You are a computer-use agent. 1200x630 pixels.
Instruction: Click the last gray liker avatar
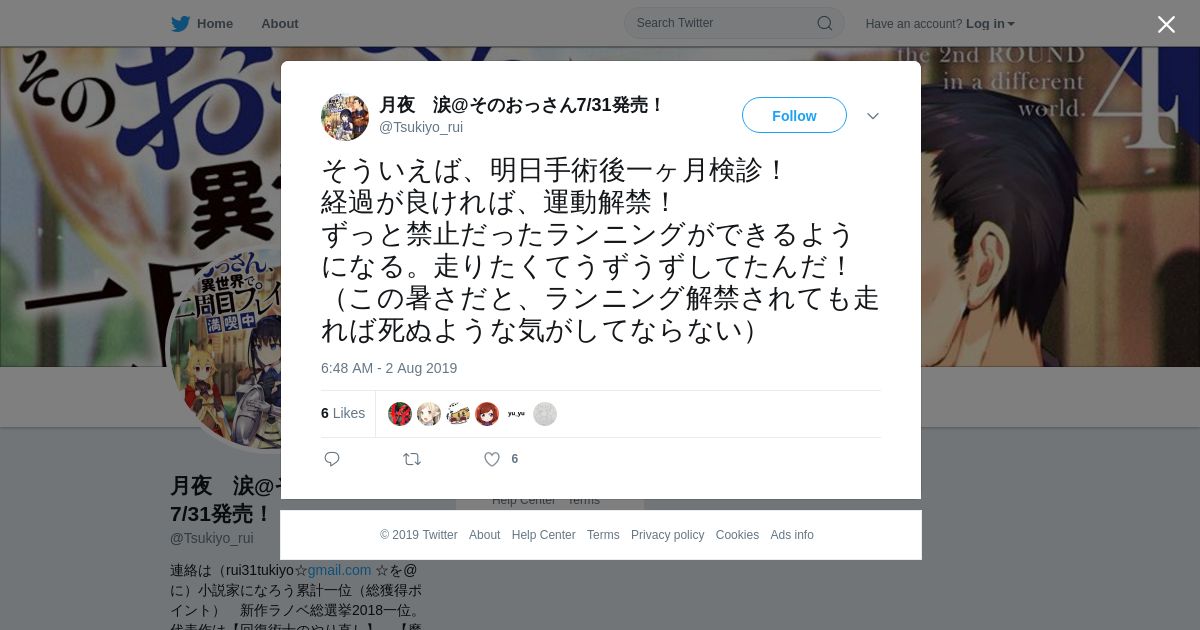[545, 414]
